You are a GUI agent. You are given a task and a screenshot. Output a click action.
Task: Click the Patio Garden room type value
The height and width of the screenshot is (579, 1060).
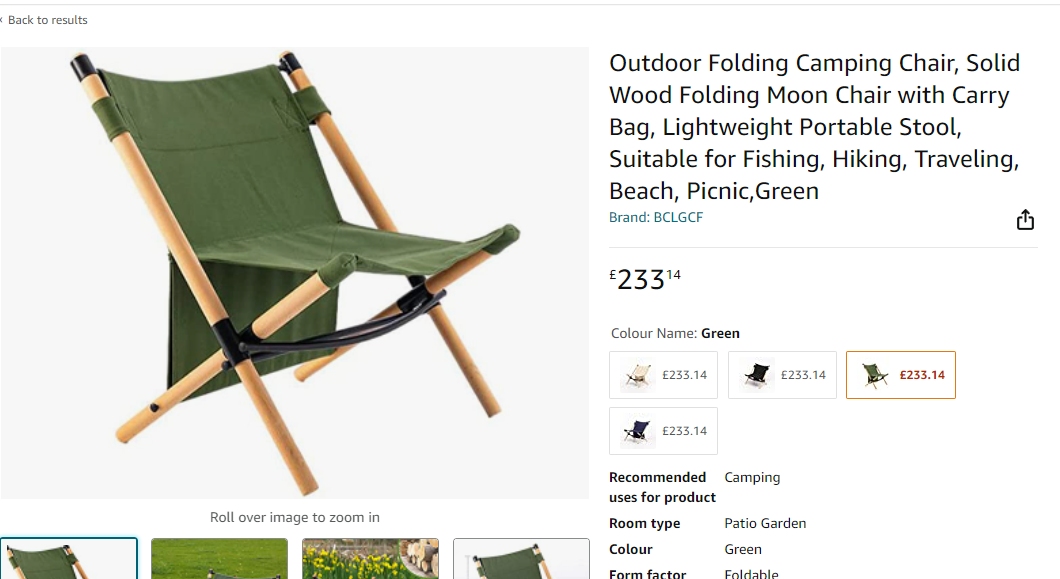coord(765,524)
